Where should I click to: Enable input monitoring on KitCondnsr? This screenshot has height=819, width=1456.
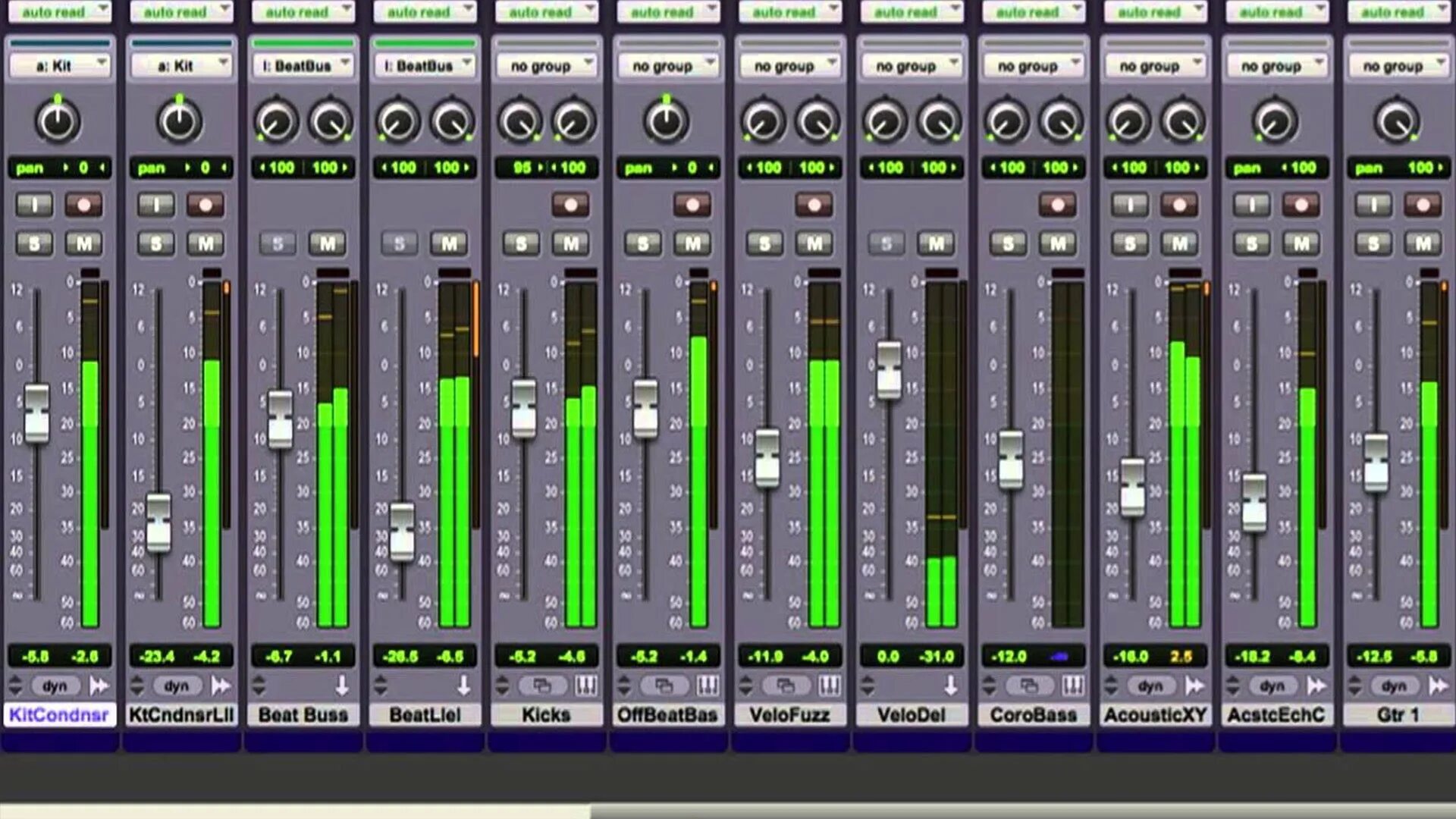(x=34, y=205)
